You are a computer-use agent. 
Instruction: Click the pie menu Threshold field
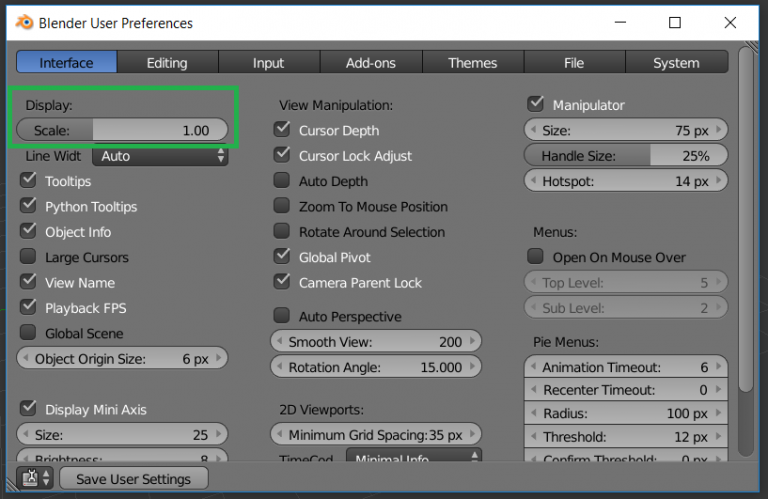626,436
